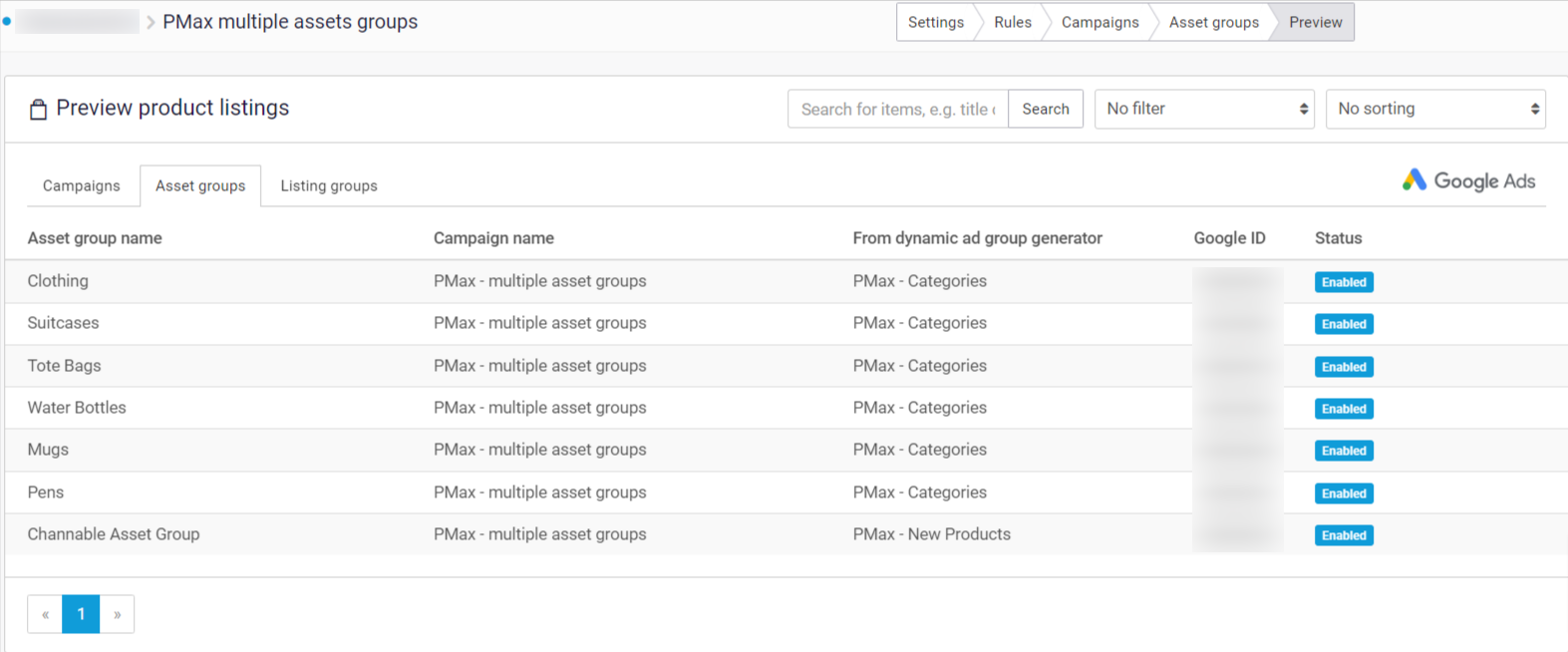
Task: Click the campaign name in the Mugs row
Action: [x=540, y=450]
